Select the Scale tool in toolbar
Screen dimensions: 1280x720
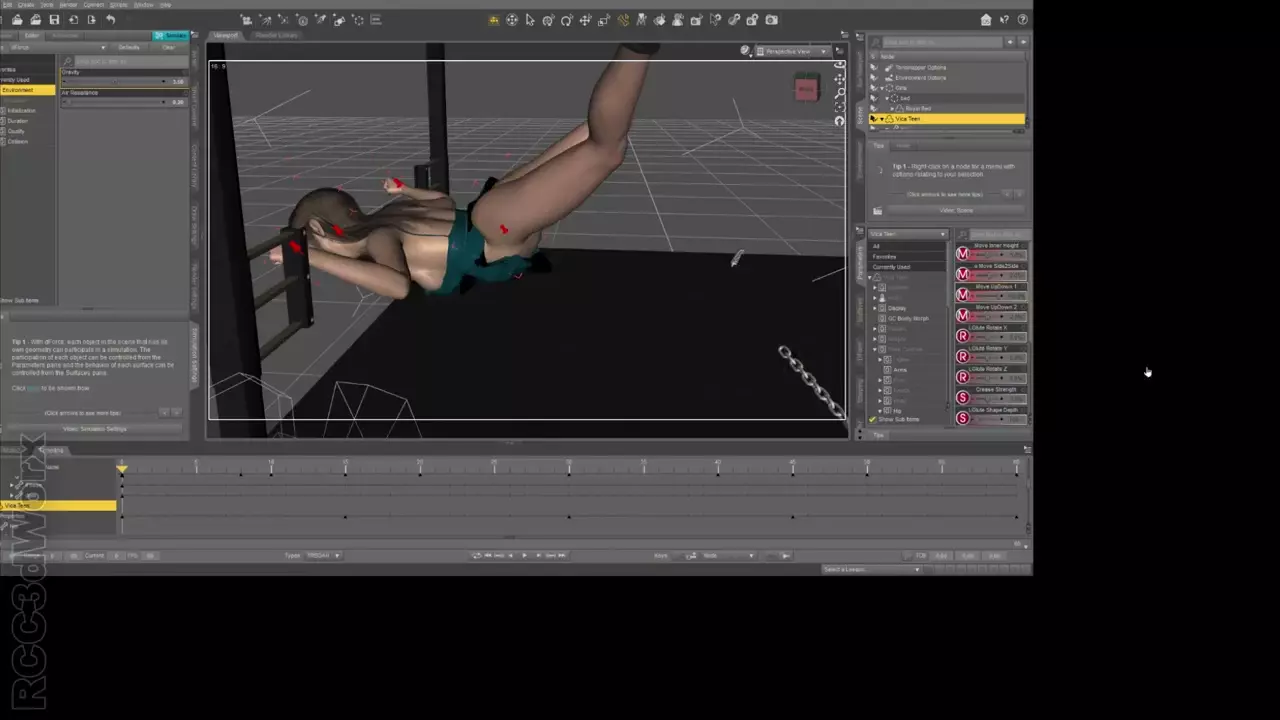pos(604,20)
